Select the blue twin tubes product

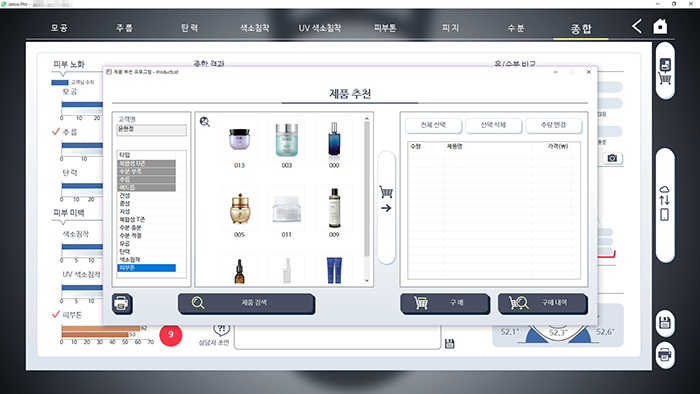(334, 270)
